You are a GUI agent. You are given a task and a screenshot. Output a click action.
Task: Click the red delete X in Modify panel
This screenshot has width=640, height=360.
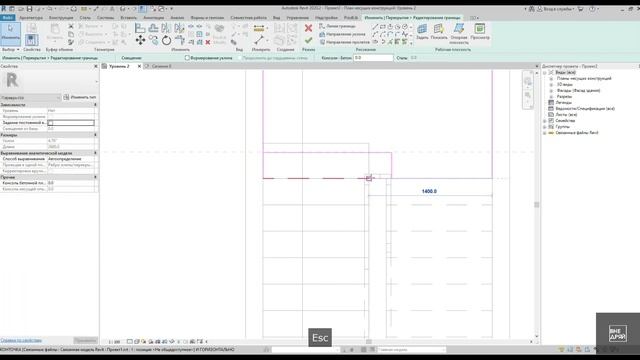pyautogui.click(x=208, y=42)
